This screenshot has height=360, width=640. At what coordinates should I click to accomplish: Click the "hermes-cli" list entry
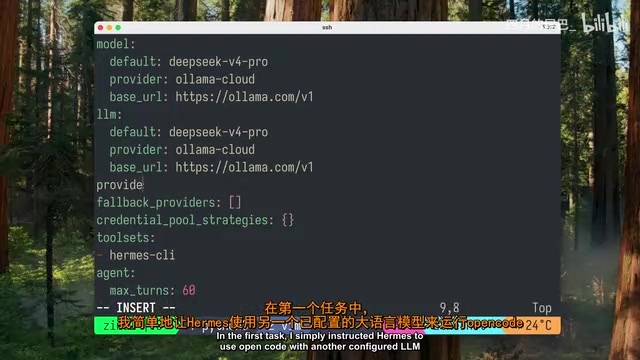[142, 256]
